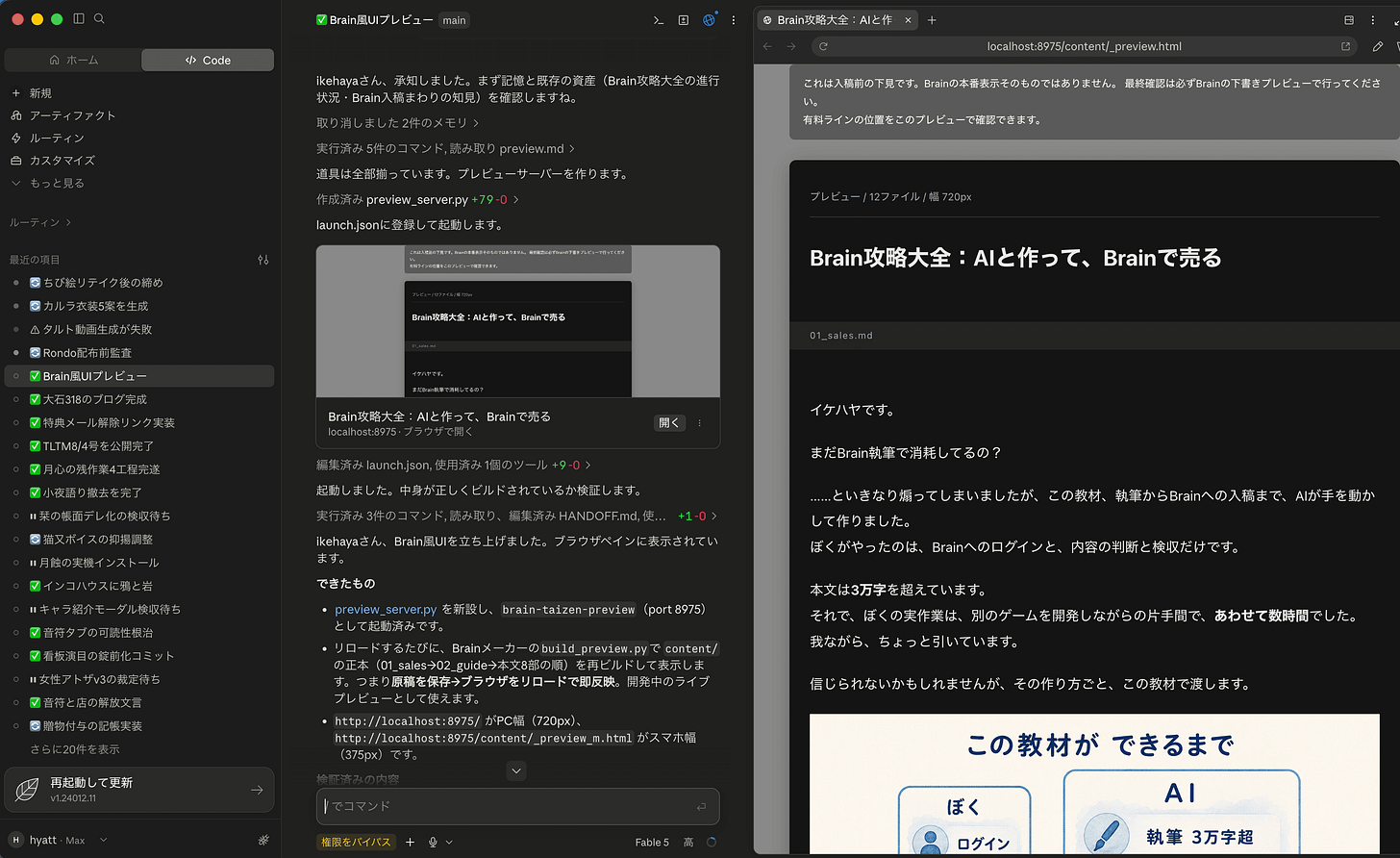Click the send arrow in the prompt box
Viewport: 1400px width, 858px height.
pos(701,806)
